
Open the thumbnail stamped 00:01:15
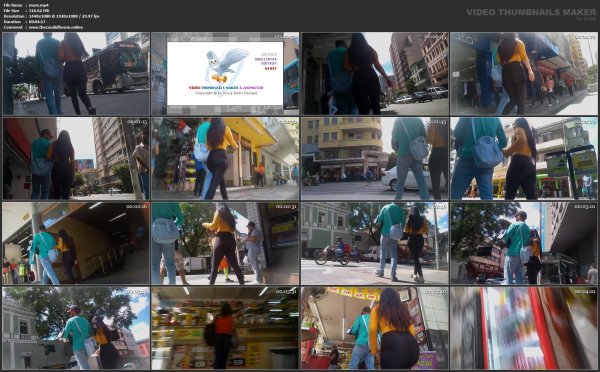pos(76,158)
